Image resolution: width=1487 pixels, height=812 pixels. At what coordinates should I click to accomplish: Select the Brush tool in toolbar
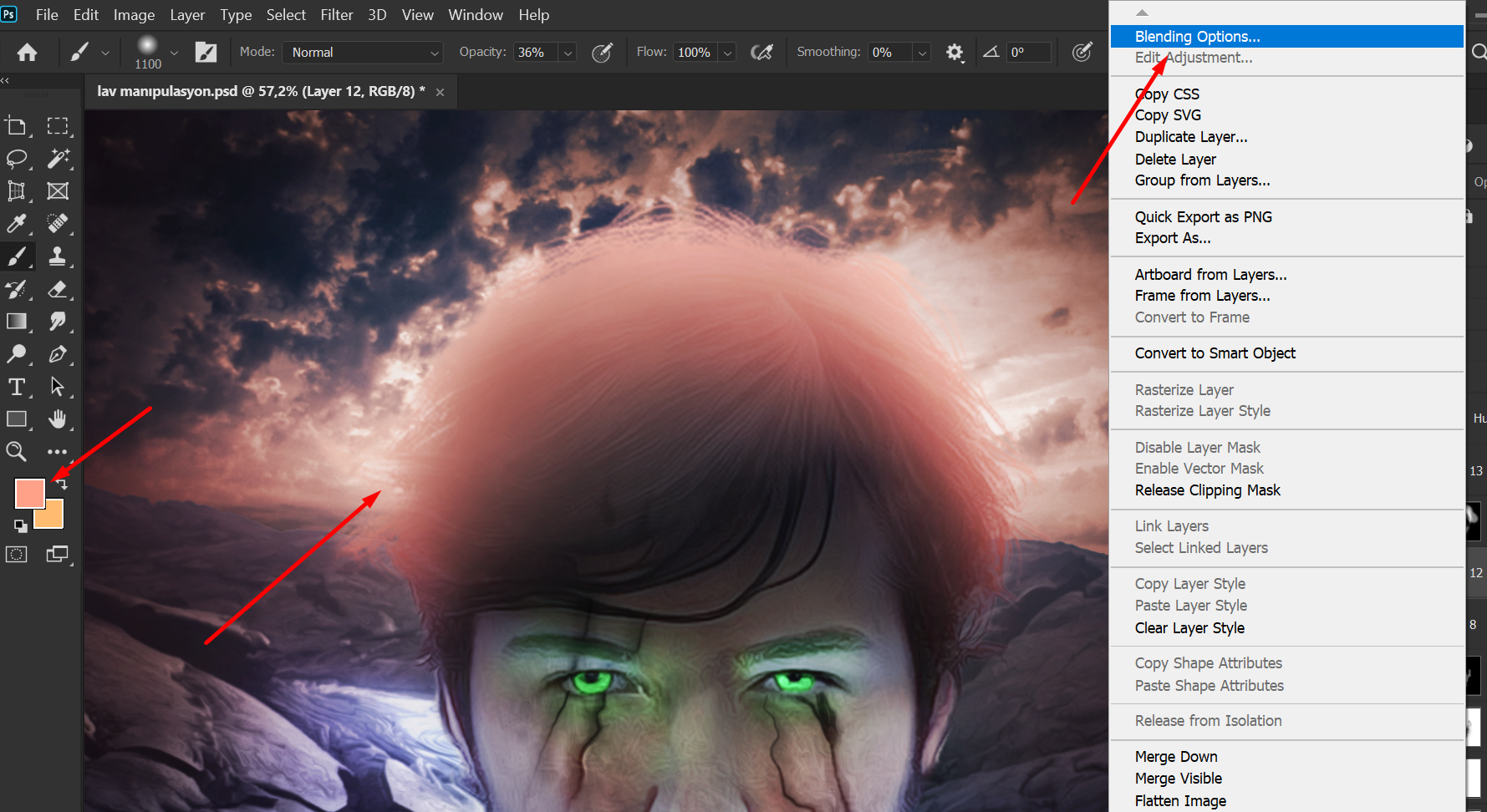tap(16, 256)
